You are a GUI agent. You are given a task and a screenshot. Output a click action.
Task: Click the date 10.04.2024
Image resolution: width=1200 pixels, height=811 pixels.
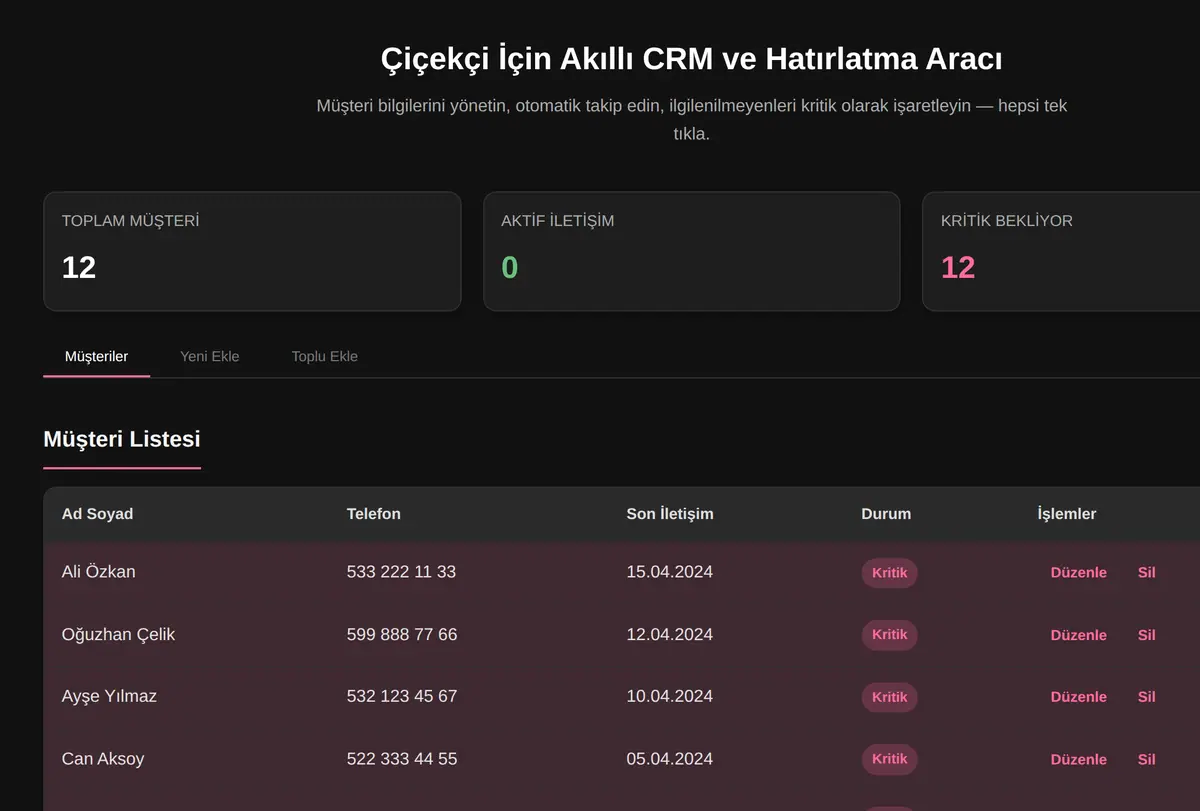[670, 696]
